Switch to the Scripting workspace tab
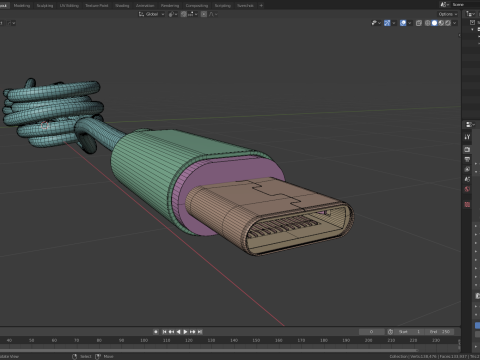This screenshot has width=480, height=360. click(x=222, y=5)
